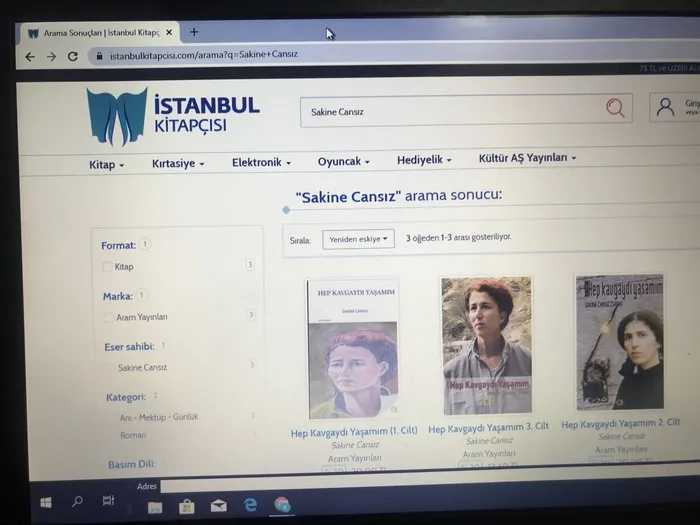
Task: Open the Kırtasiye menu
Action: (x=178, y=163)
